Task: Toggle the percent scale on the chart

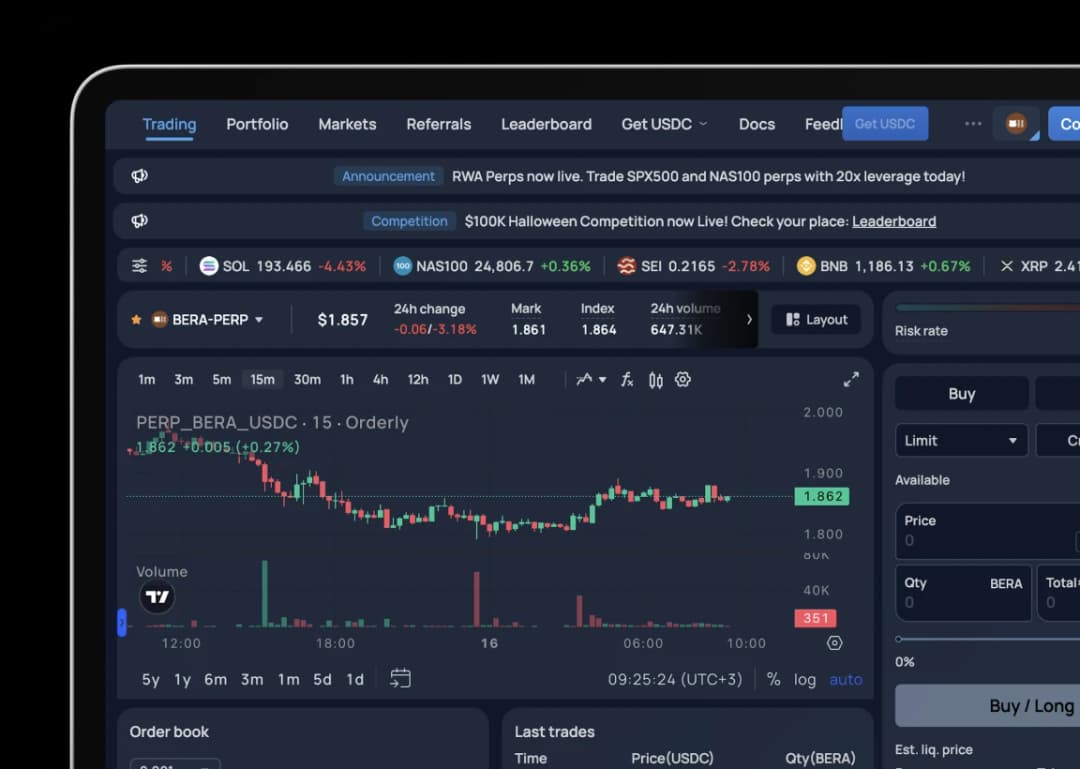Action: (773, 679)
